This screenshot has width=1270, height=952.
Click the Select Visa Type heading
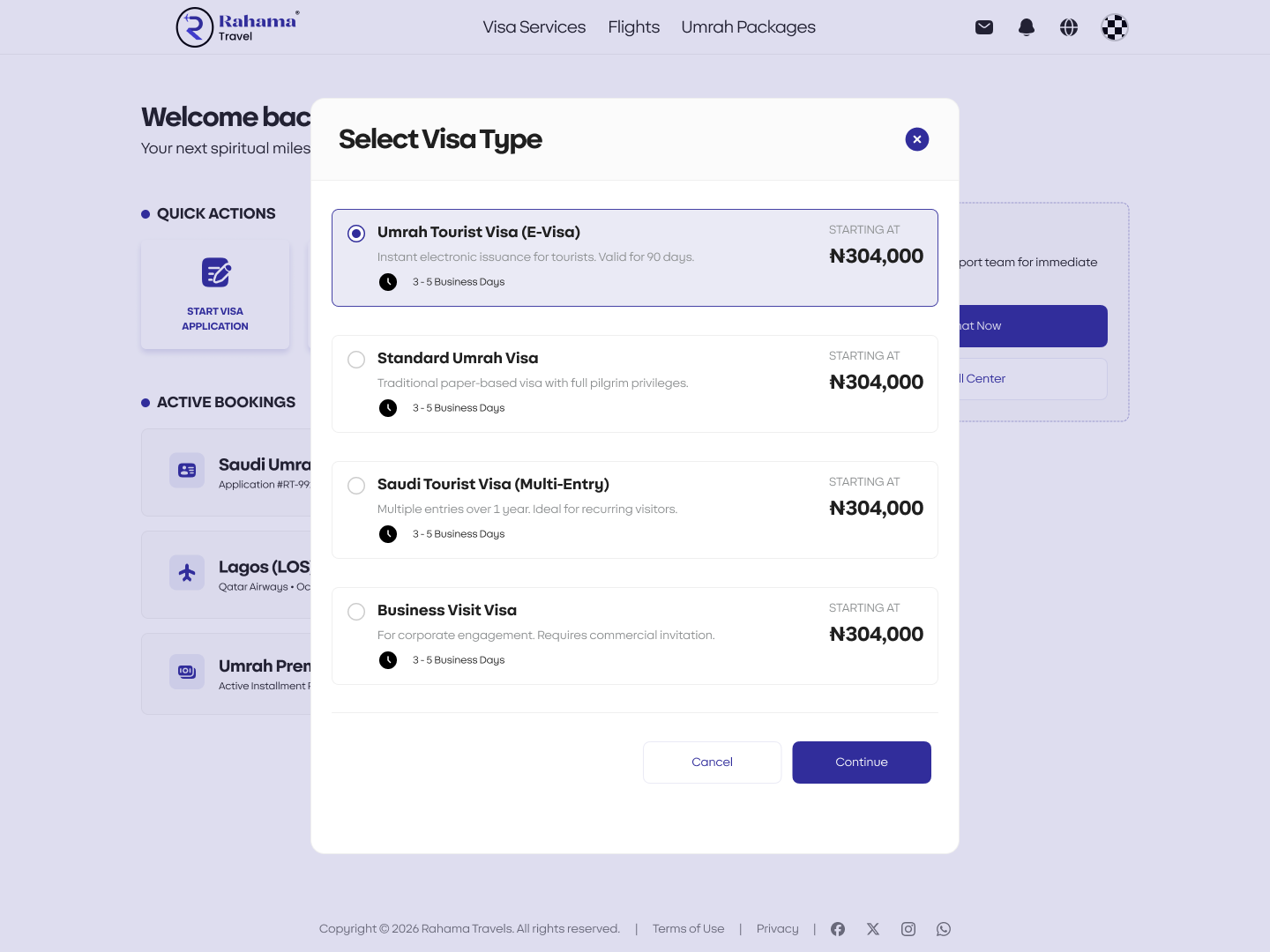coord(440,139)
